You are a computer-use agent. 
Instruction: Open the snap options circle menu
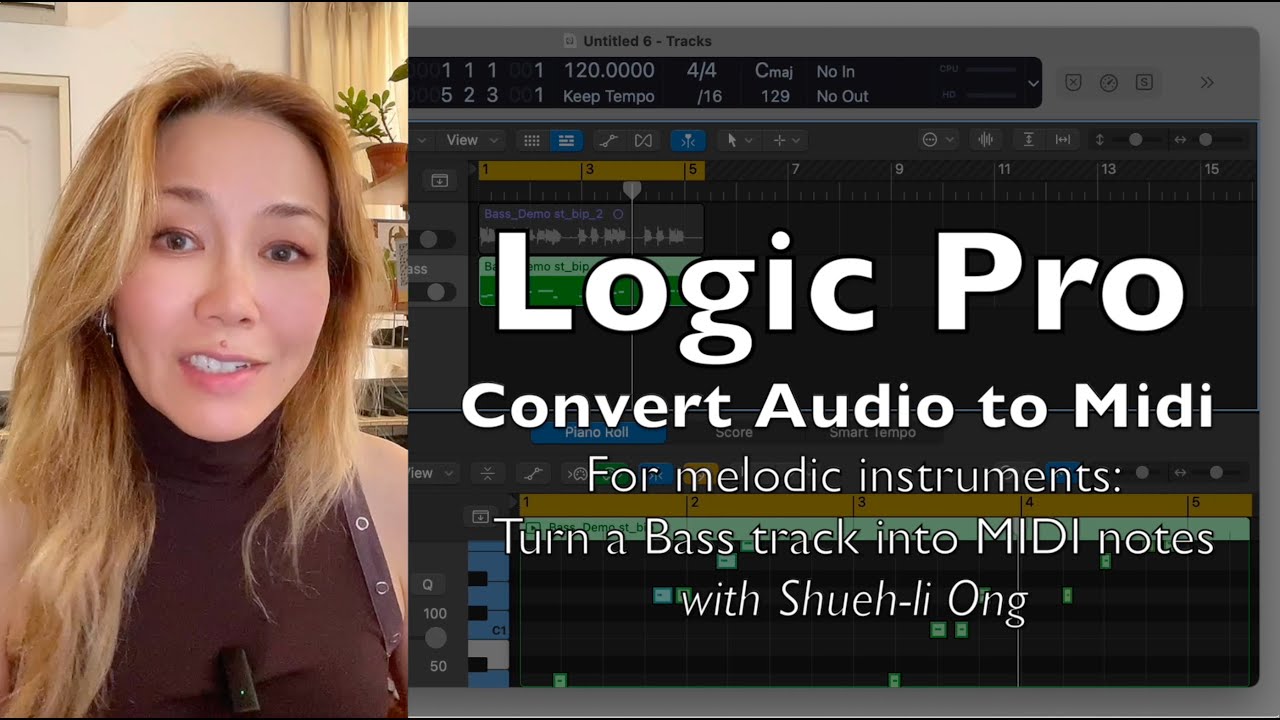938,140
